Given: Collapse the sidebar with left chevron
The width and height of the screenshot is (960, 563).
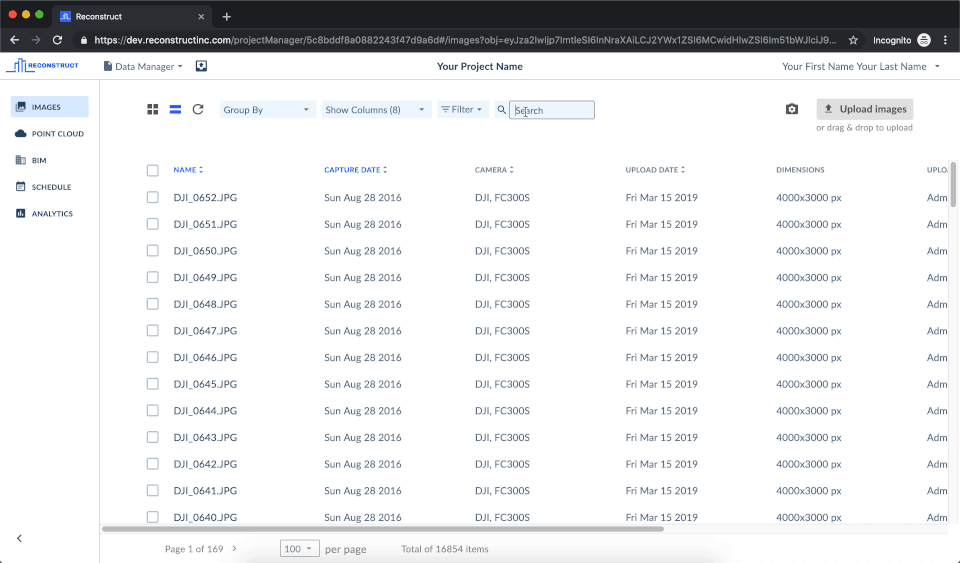Looking at the screenshot, I should tap(19, 538).
